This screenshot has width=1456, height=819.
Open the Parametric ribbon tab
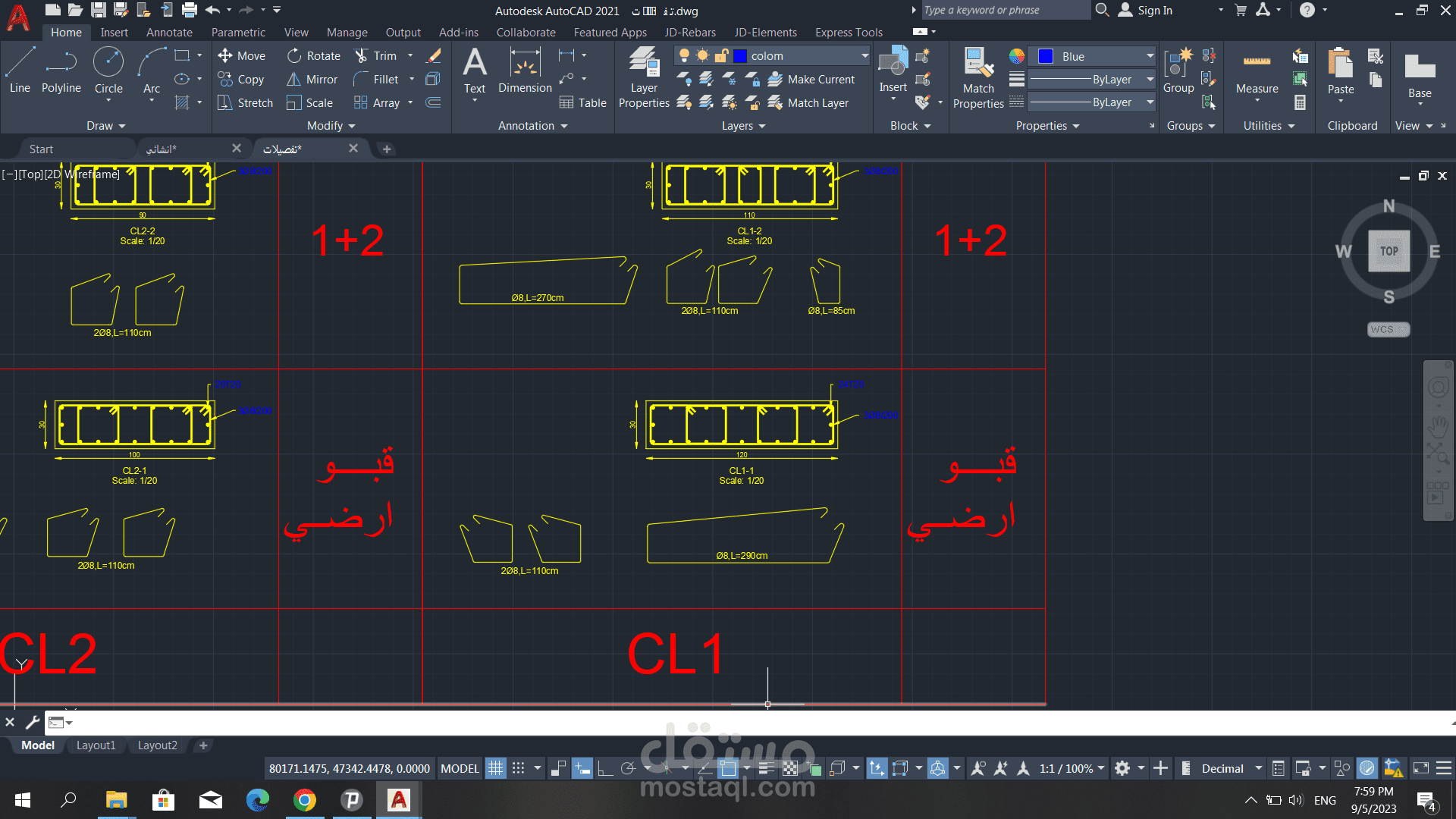pyautogui.click(x=238, y=32)
